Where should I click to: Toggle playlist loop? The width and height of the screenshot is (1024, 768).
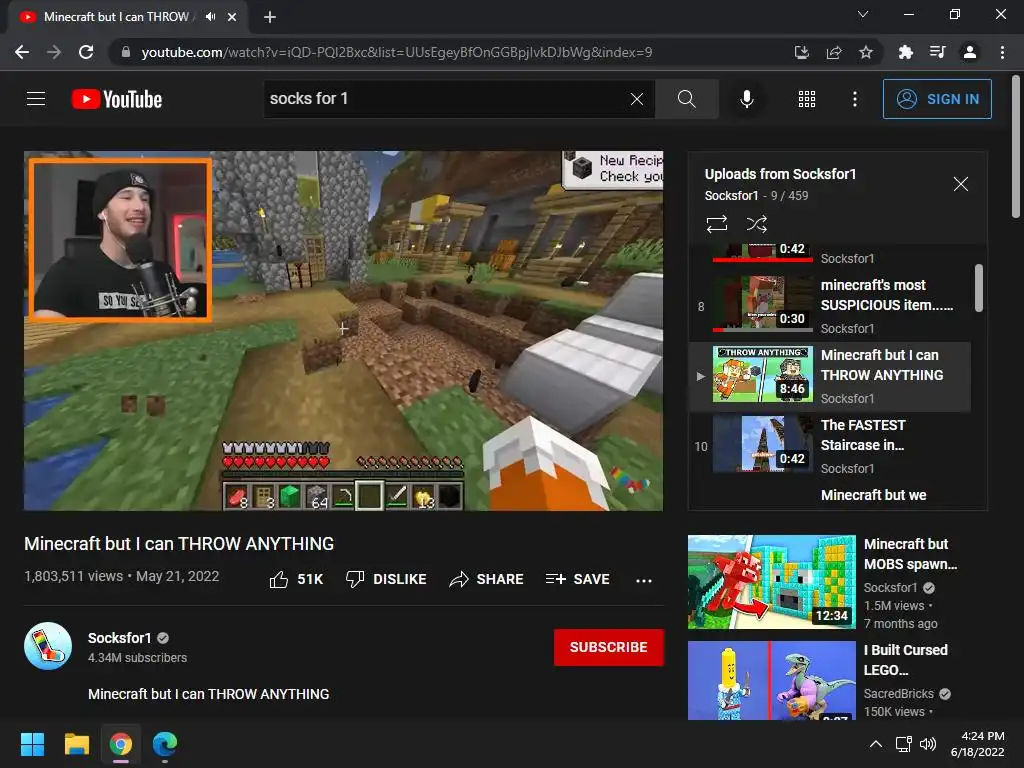(716, 224)
